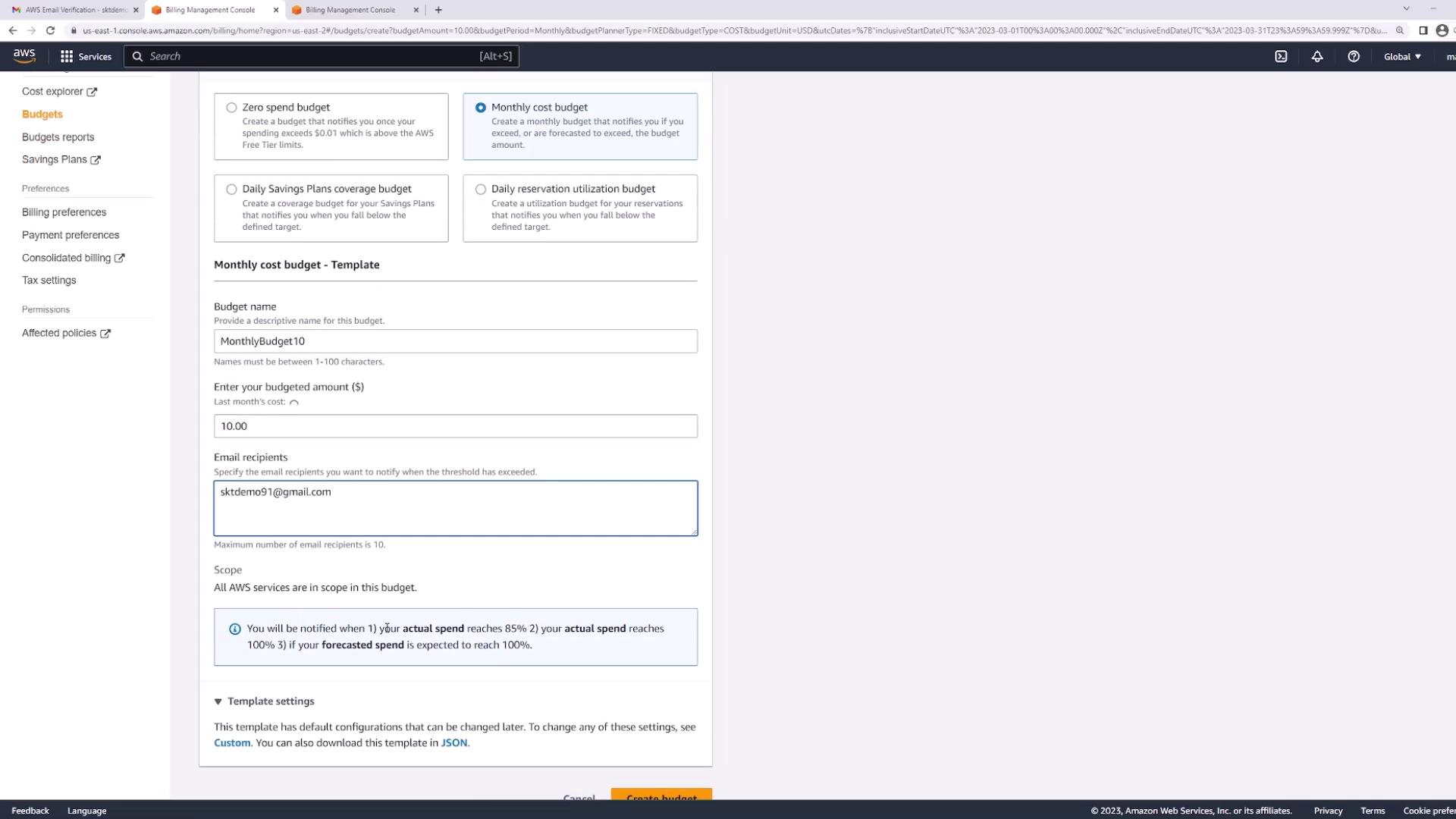Open the notifications bell icon
The height and width of the screenshot is (819, 1456).
coord(1317,56)
